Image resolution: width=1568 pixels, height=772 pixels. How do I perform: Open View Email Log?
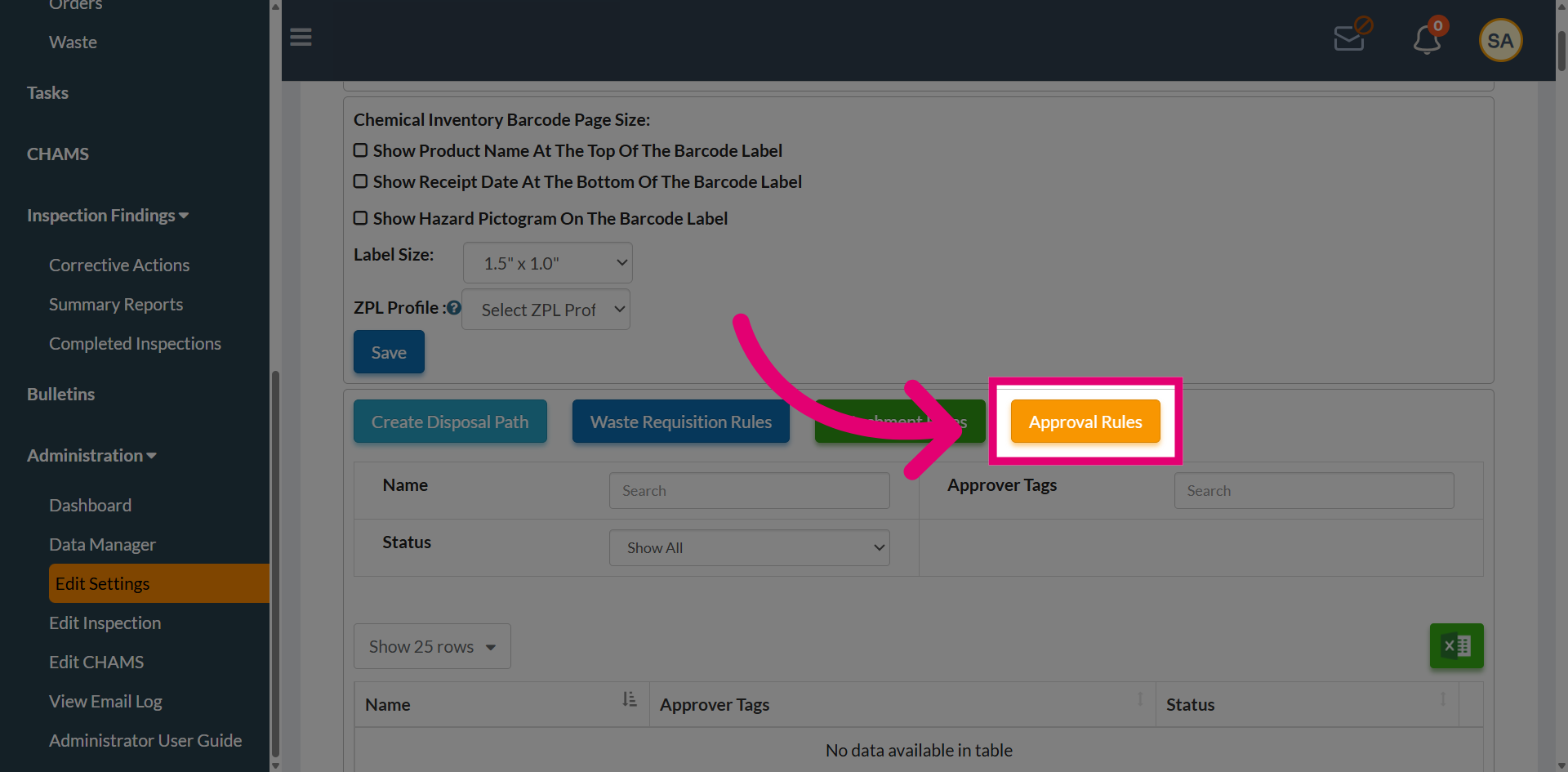tap(105, 702)
